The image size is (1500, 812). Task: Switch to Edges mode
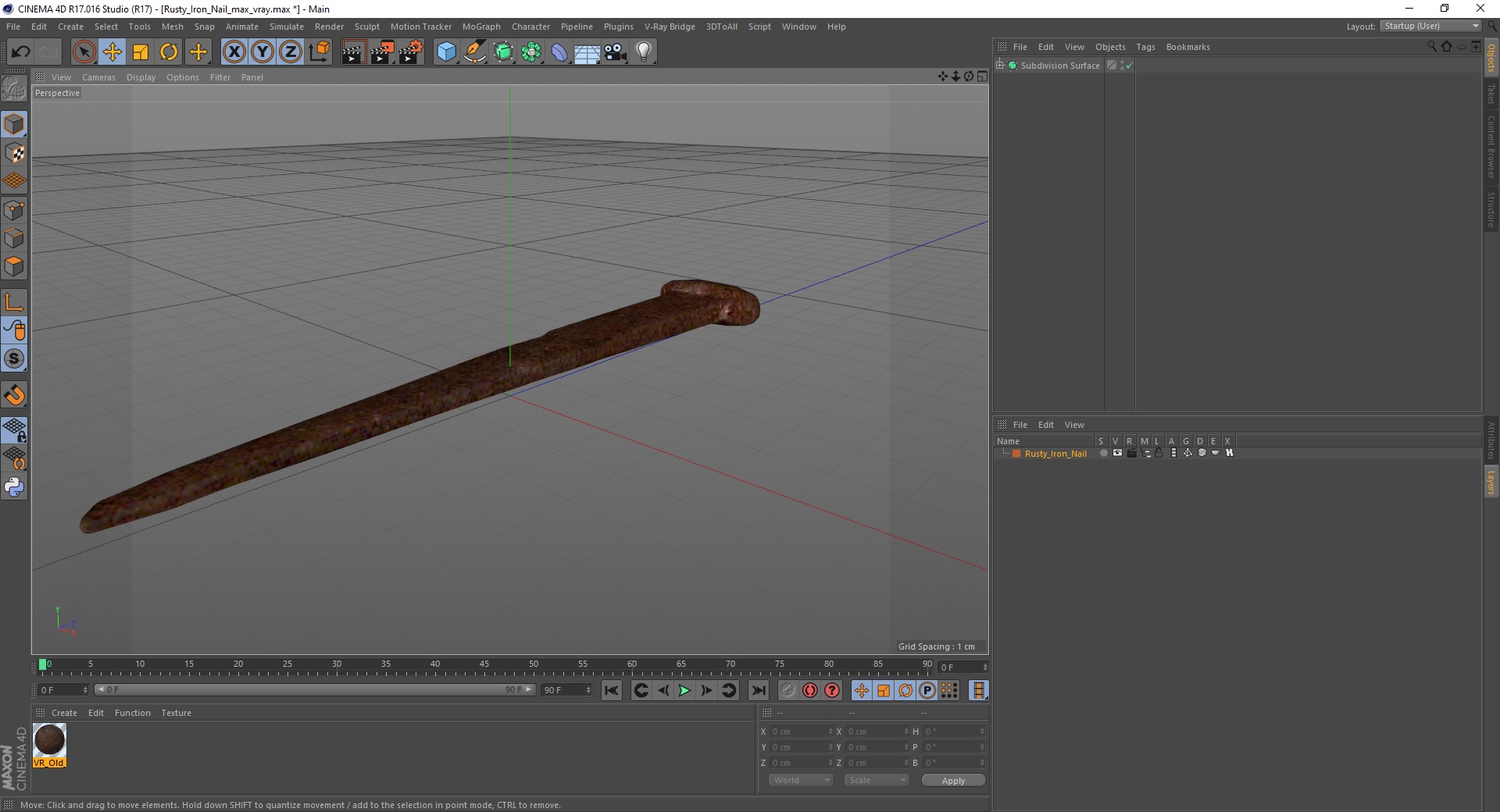[14, 238]
